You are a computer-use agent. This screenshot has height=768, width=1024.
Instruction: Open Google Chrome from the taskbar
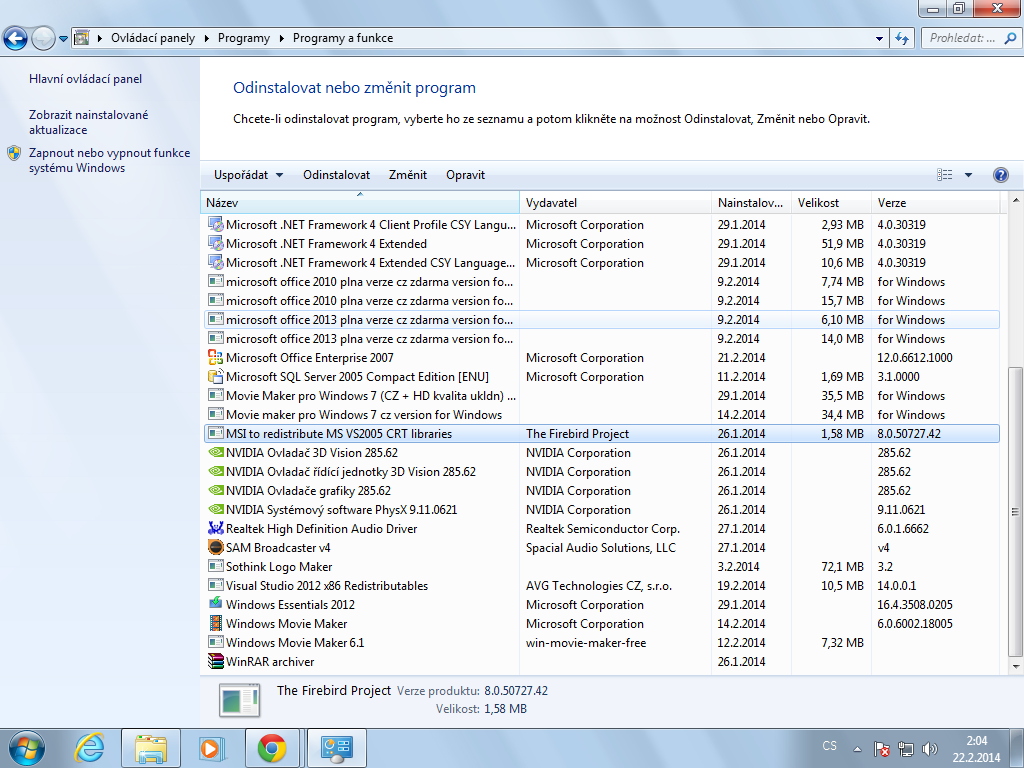(x=272, y=748)
